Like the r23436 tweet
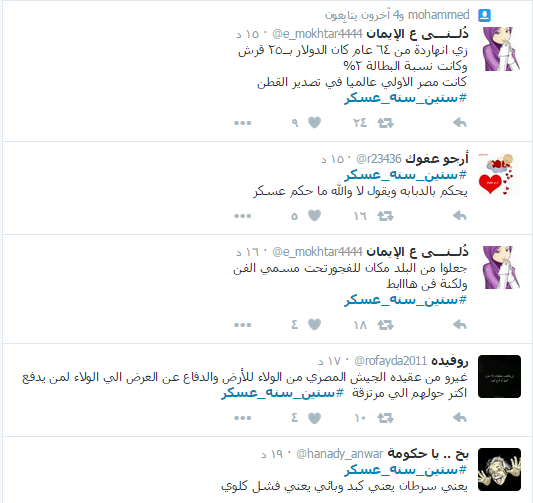533x503 pixels. click(x=314, y=215)
